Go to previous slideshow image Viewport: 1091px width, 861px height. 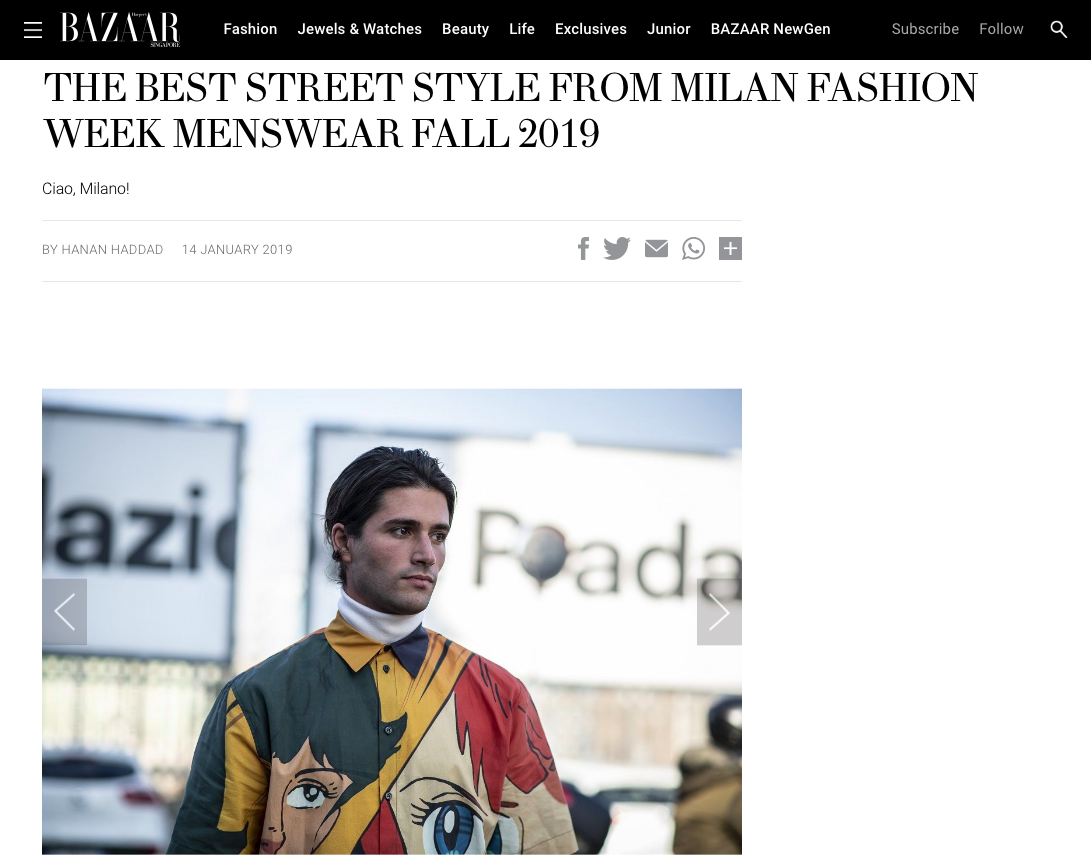pos(65,612)
